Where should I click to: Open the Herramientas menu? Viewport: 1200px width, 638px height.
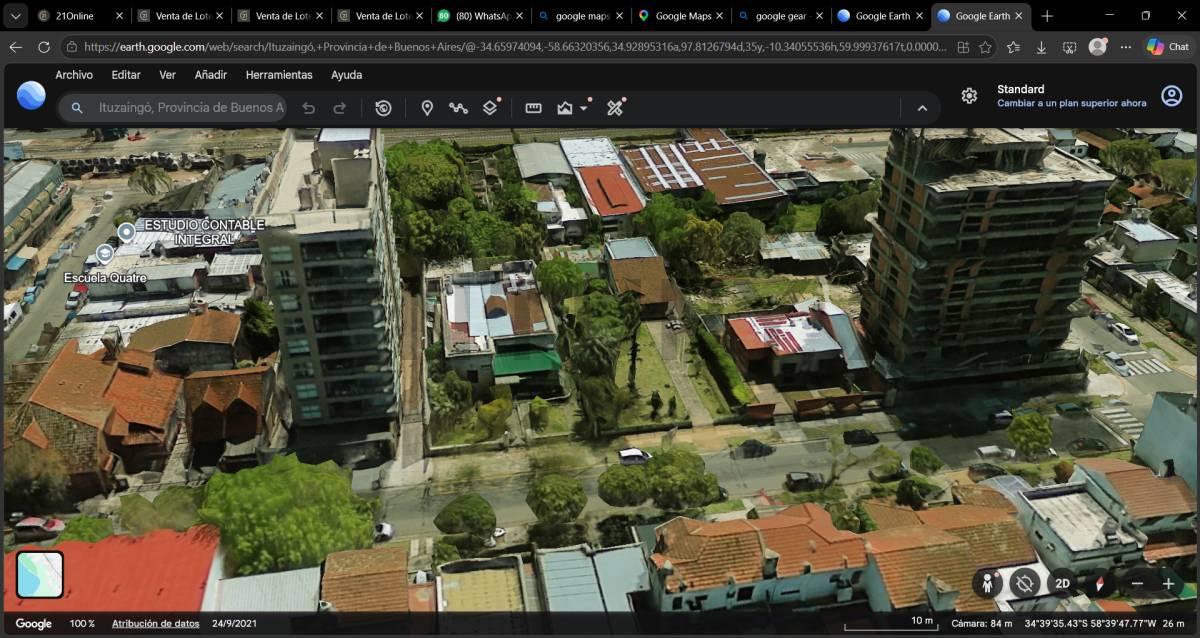(x=279, y=75)
